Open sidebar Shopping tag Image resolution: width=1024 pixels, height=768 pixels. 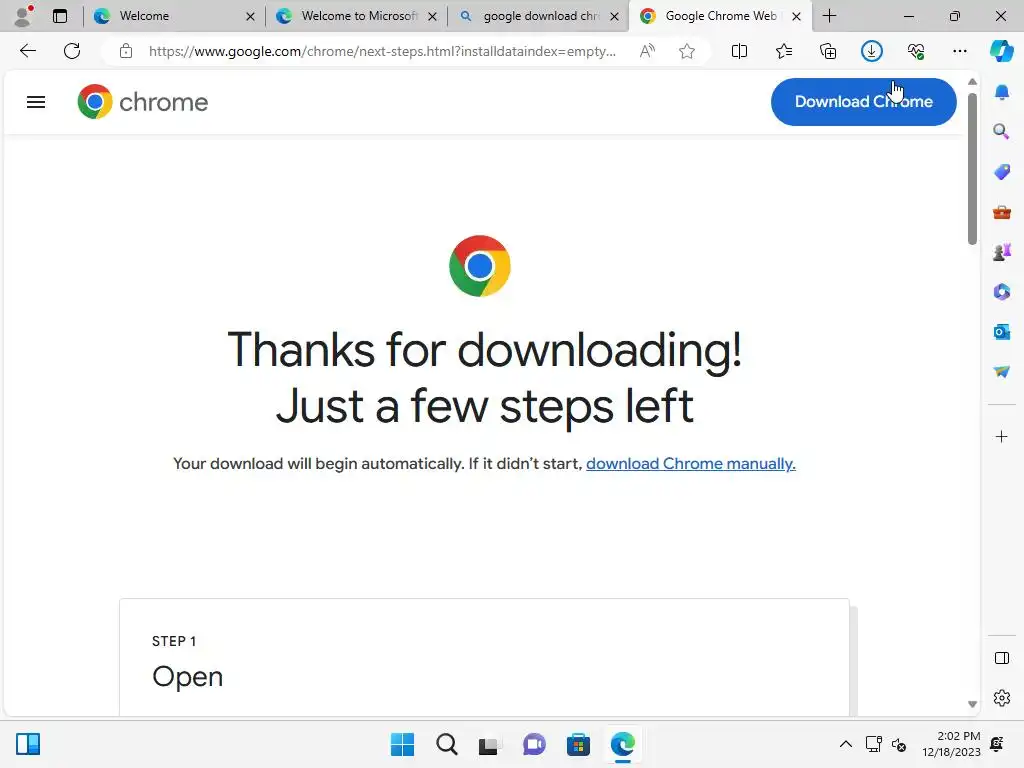tap(1002, 172)
